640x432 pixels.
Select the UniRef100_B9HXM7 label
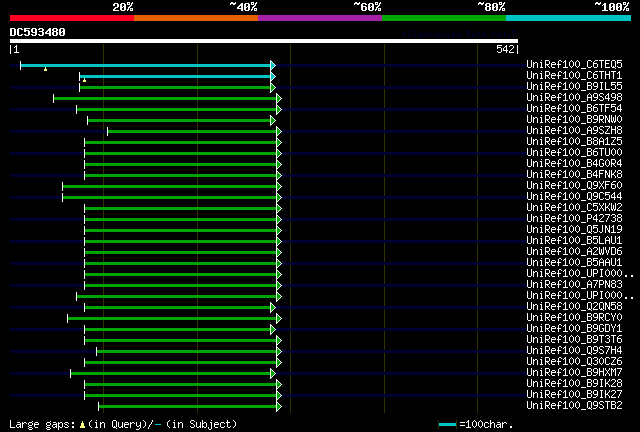[x=574, y=373]
